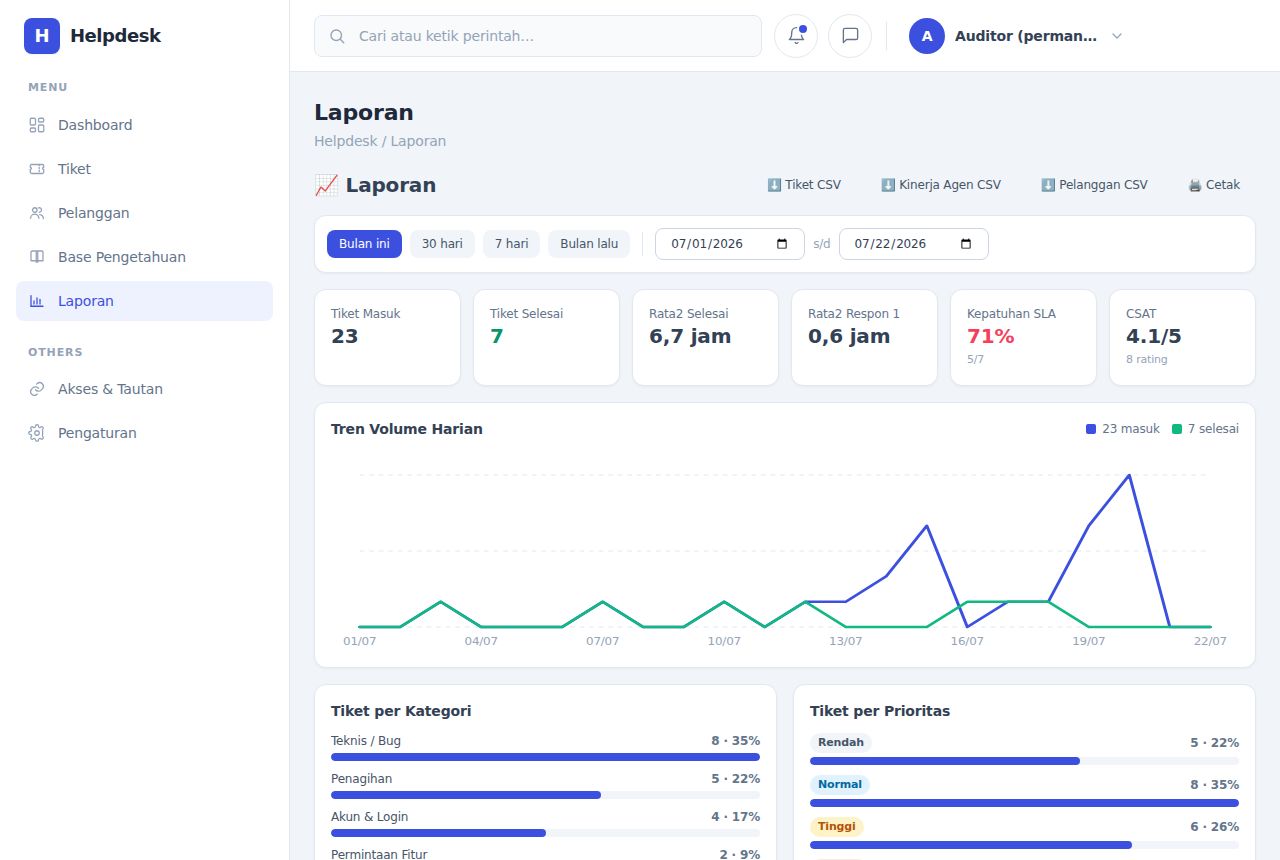Click the Tiket Masuk stat card
This screenshot has height=860, width=1280.
388,338
